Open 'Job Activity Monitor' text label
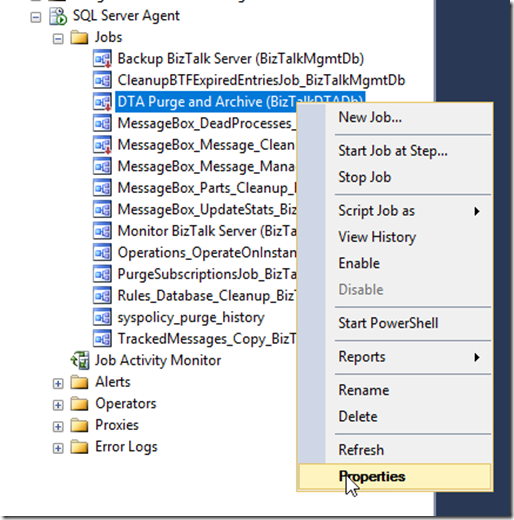Image resolution: width=514 pixels, height=520 pixels. click(x=158, y=361)
